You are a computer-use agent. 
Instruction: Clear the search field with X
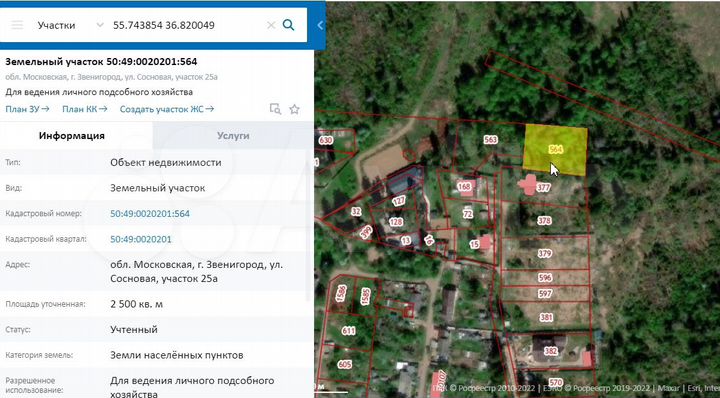pos(271,25)
